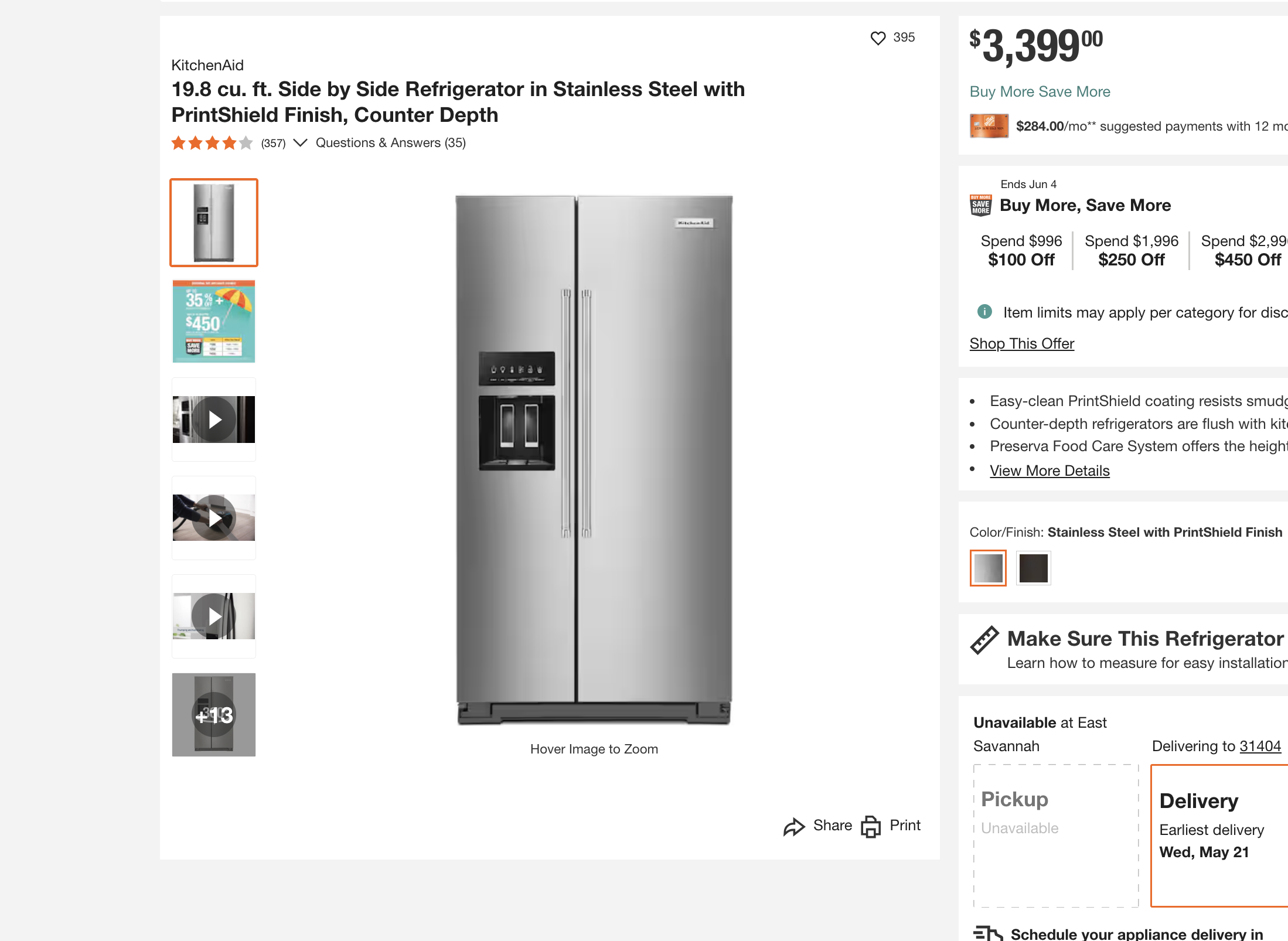The image size is (1288, 941).
Task: Expand the ratings chevron next to (357)
Action: coord(300,143)
